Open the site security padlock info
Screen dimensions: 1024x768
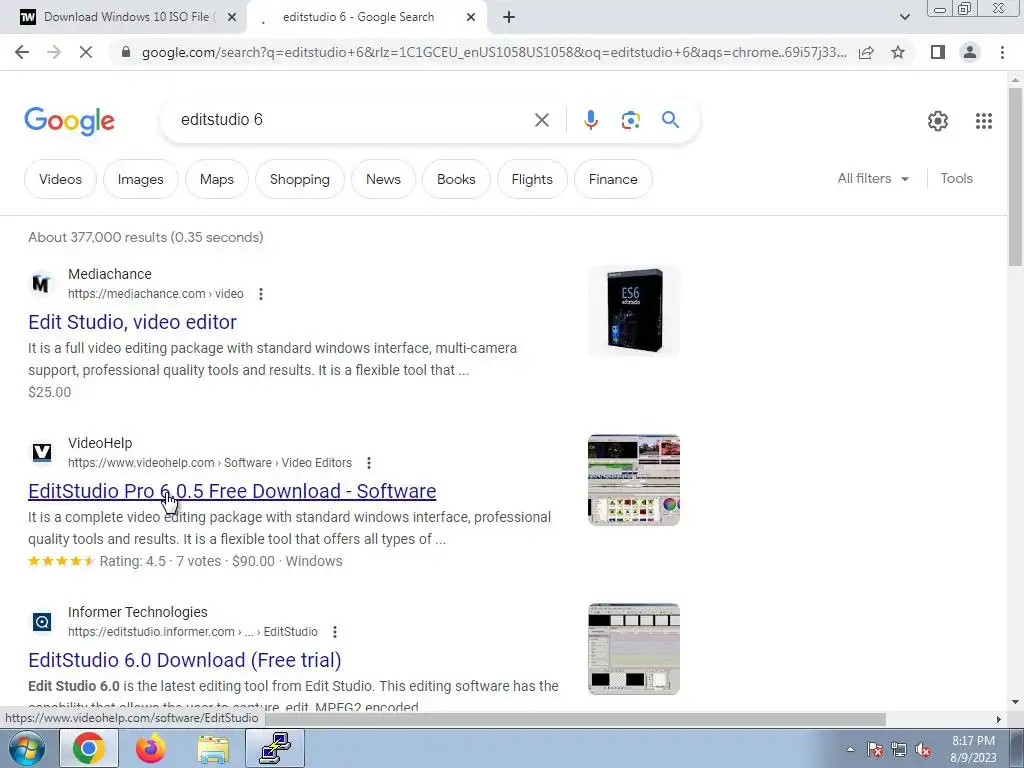click(x=126, y=52)
